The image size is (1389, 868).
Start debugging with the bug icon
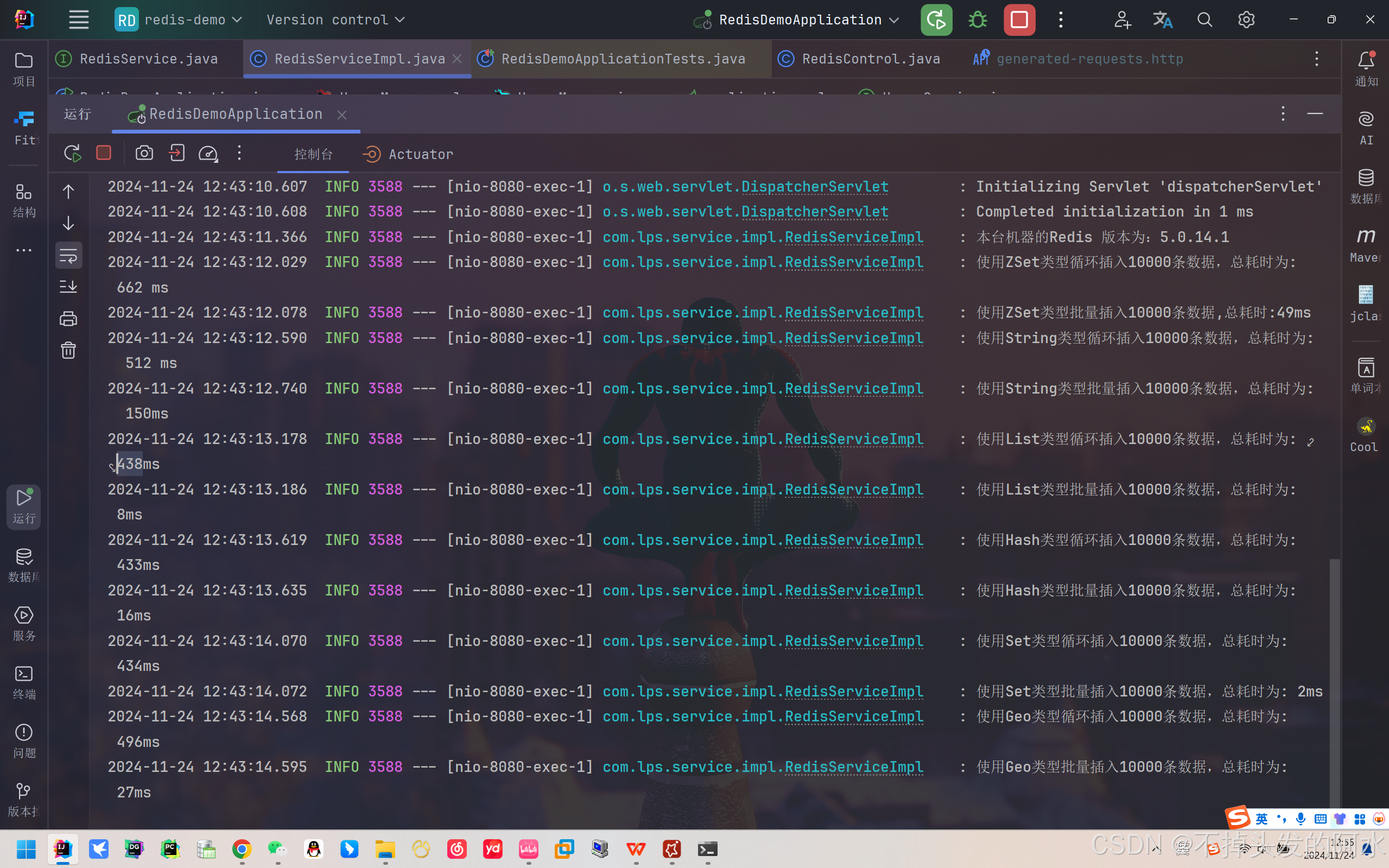click(978, 20)
